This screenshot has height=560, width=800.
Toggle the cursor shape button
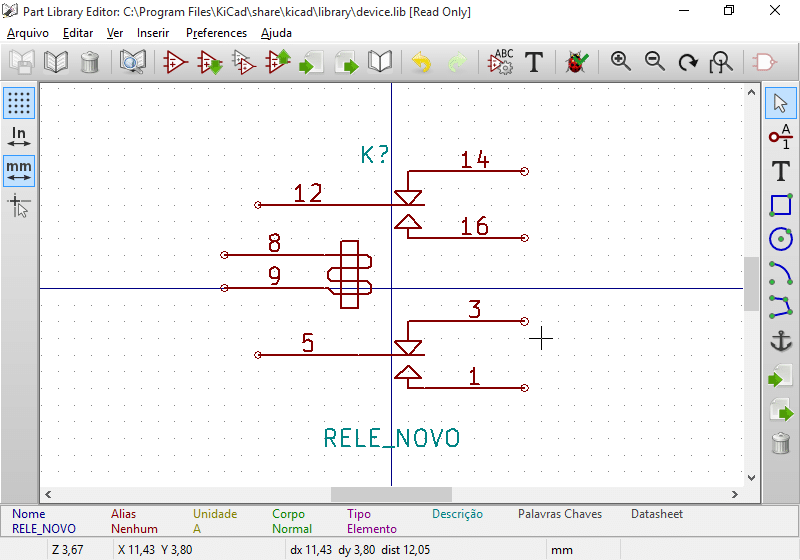tap(19, 206)
